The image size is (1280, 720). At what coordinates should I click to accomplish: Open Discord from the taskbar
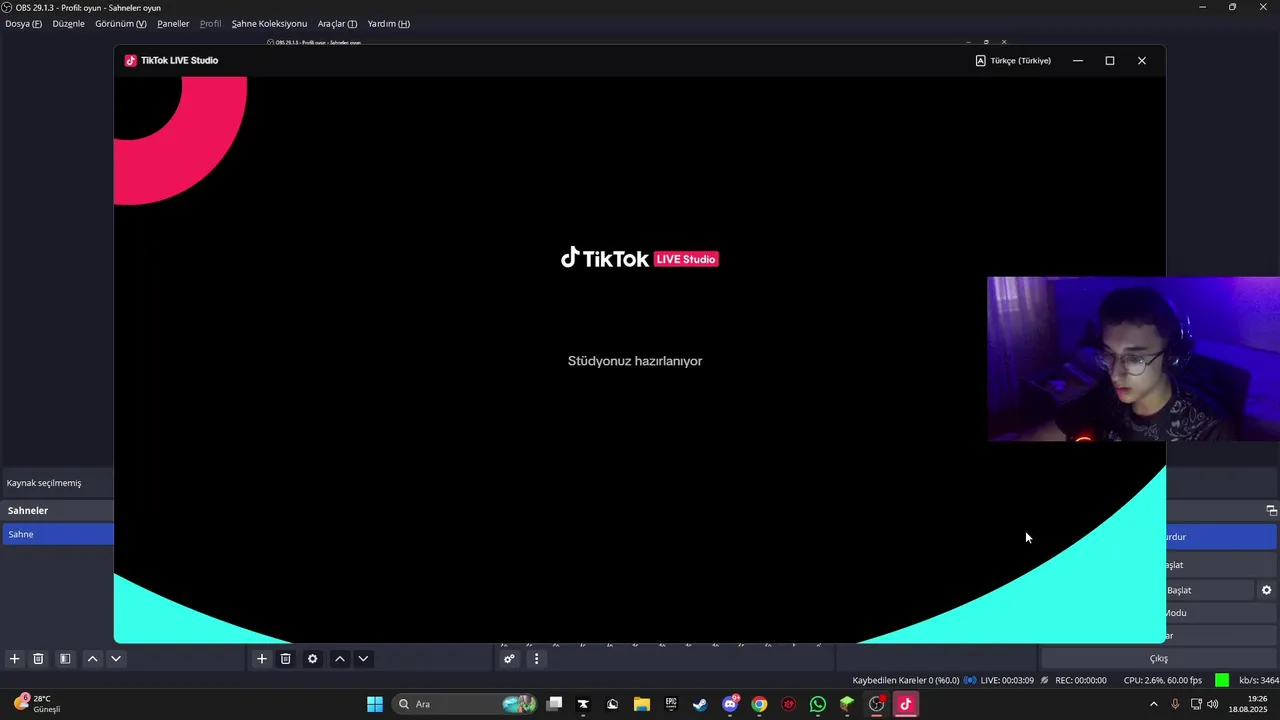coord(730,704)
